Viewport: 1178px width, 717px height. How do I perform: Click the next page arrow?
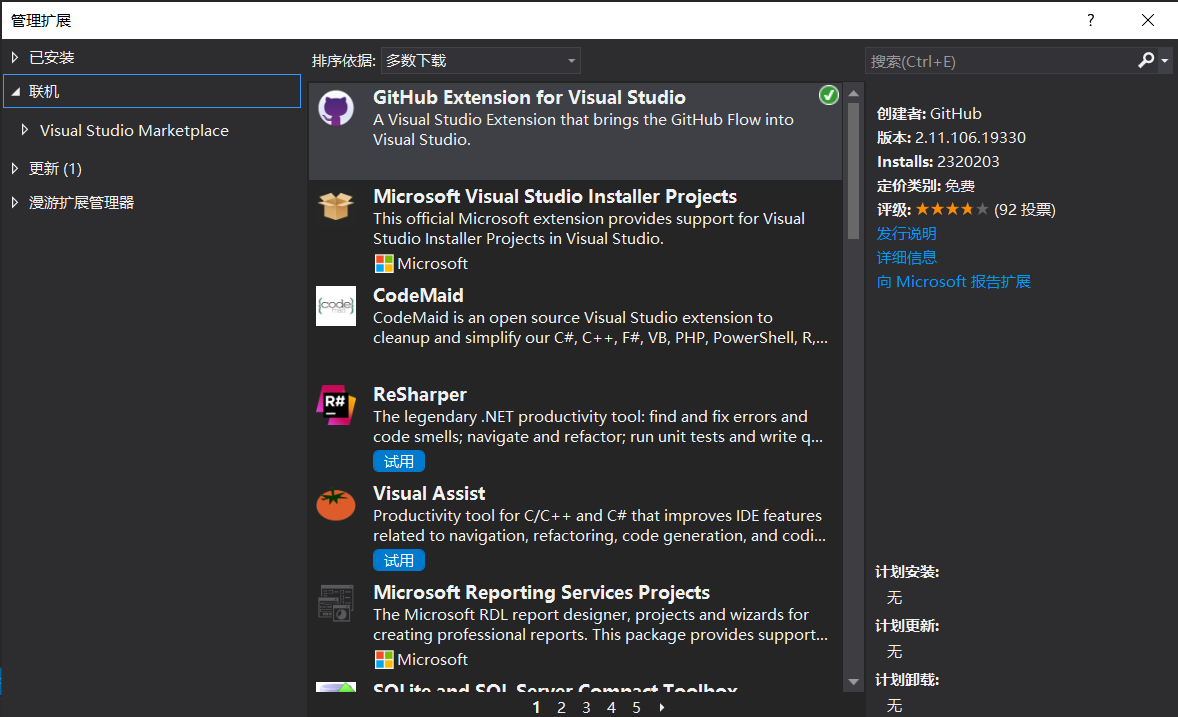(x=662, y=707)
